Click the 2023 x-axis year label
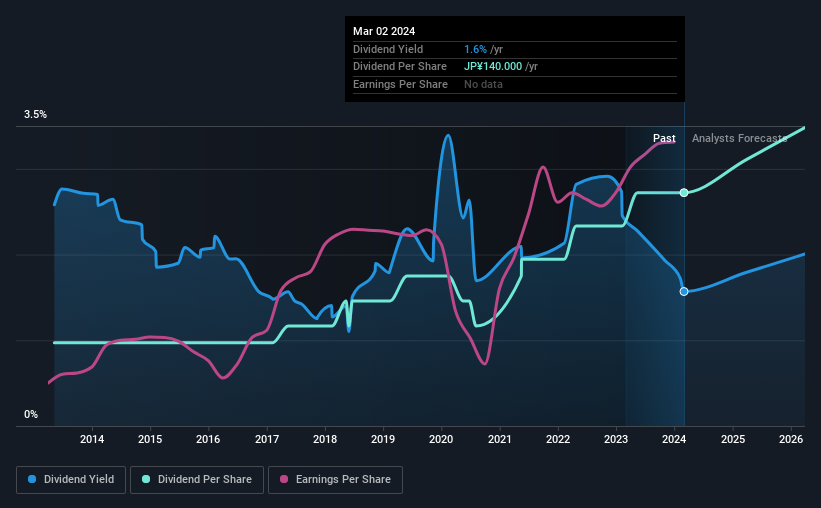 [616, 439]
